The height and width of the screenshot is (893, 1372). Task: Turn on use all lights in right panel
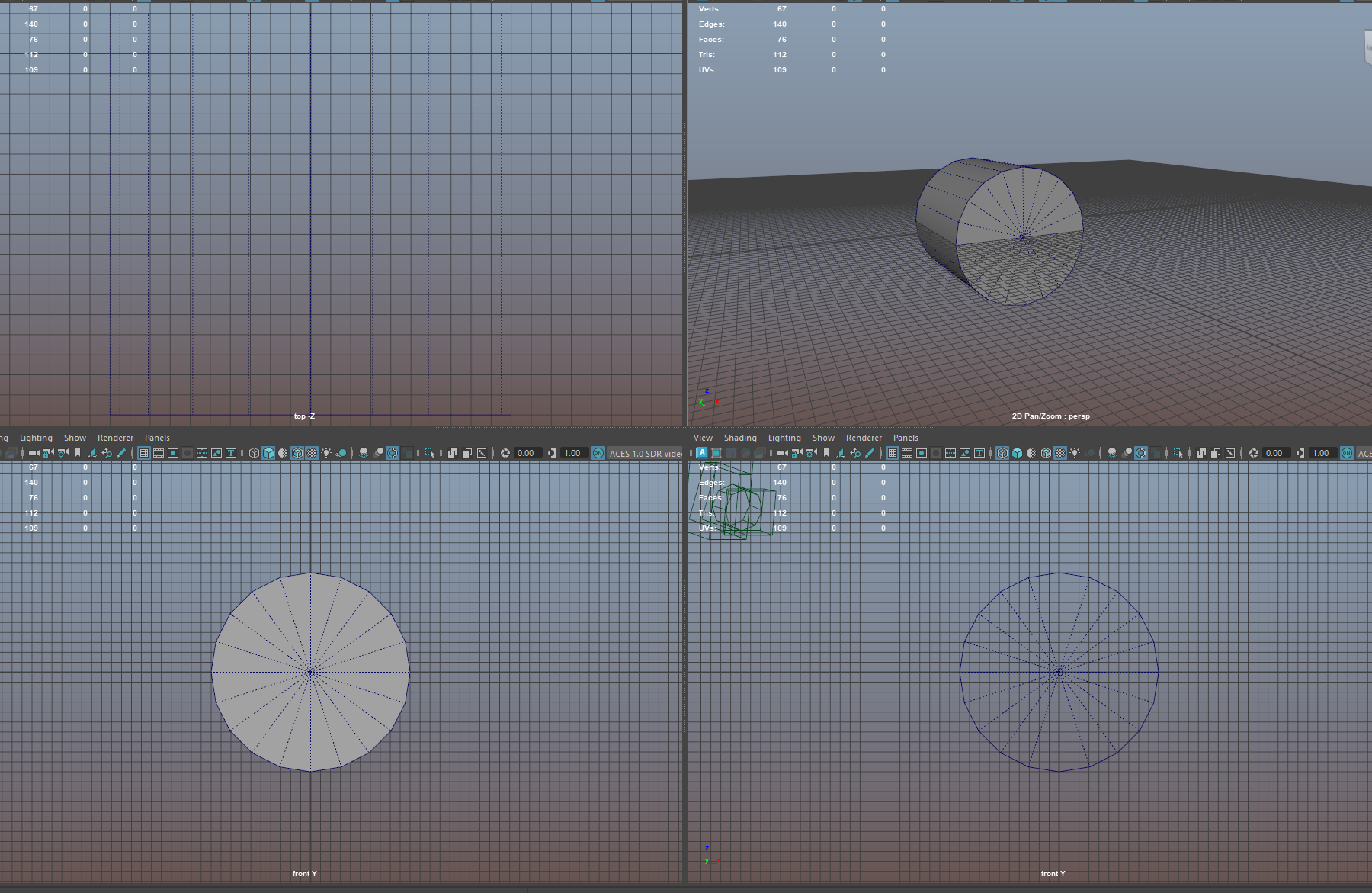1075,453
